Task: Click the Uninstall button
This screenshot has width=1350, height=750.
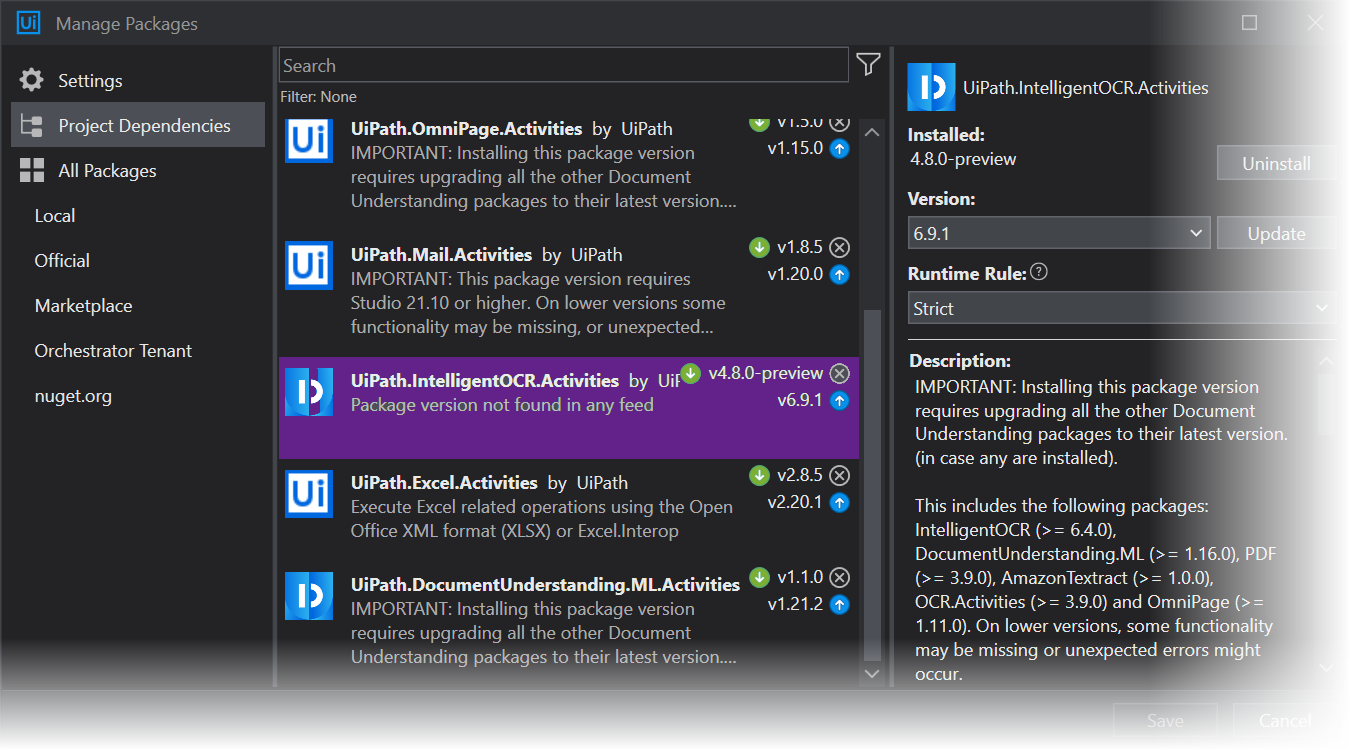Action: [x=1276, y=162]
